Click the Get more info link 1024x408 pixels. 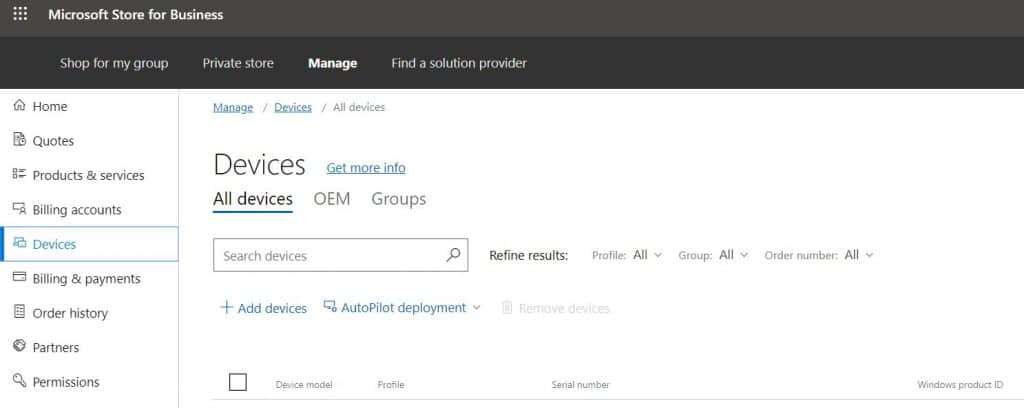tap(366, 168)
